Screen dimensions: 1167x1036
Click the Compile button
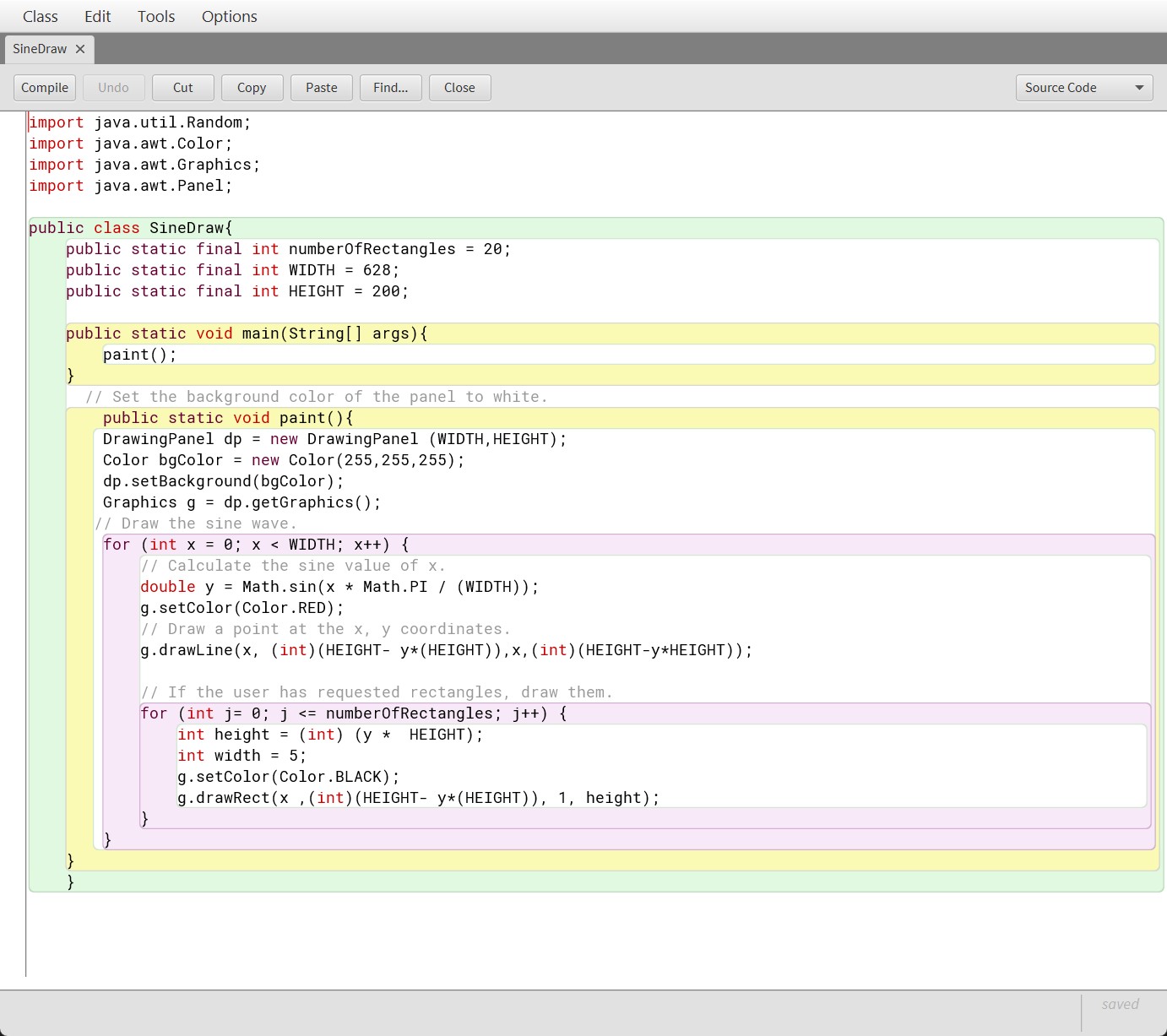click(45, 88)
